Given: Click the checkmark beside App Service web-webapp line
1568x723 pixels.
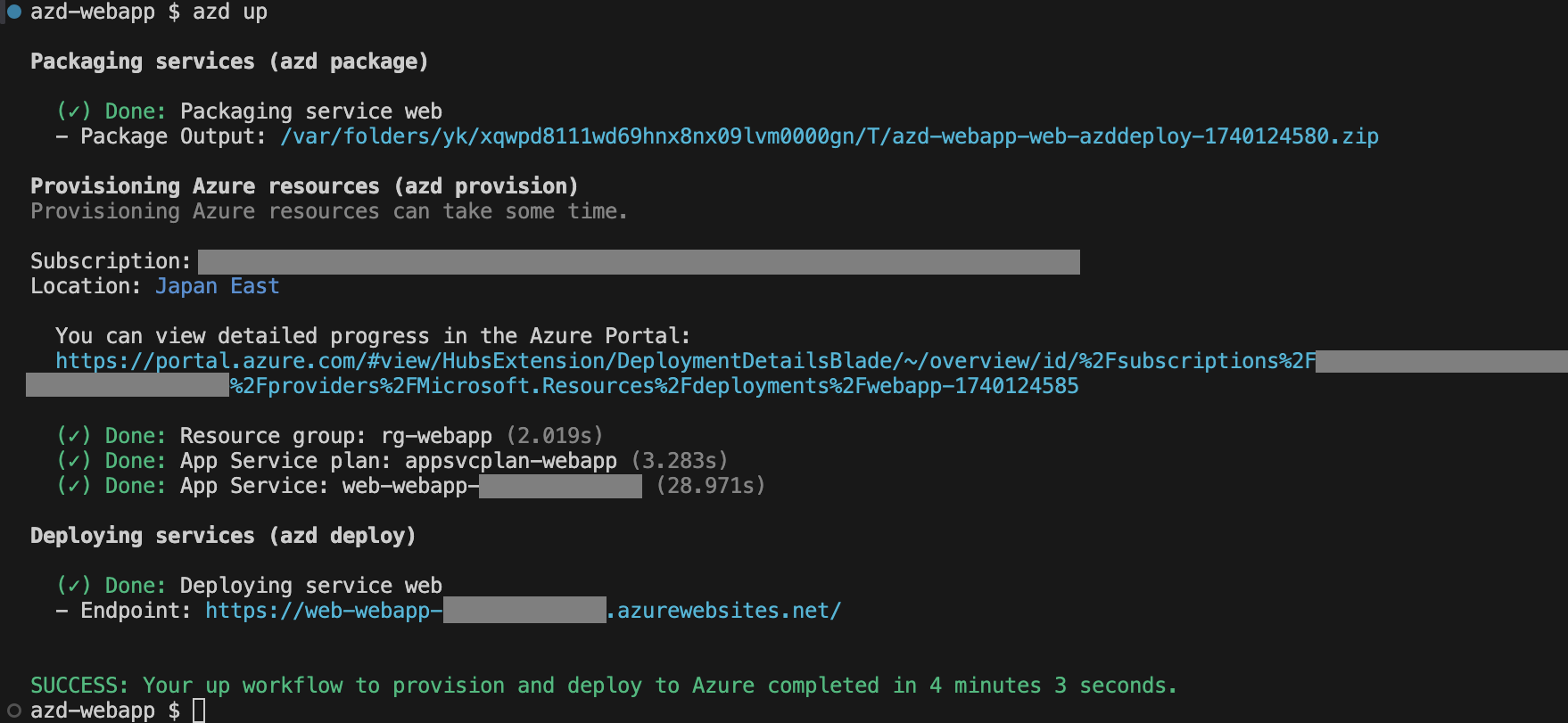Looking at the screenshot, I should pos(74,486).
